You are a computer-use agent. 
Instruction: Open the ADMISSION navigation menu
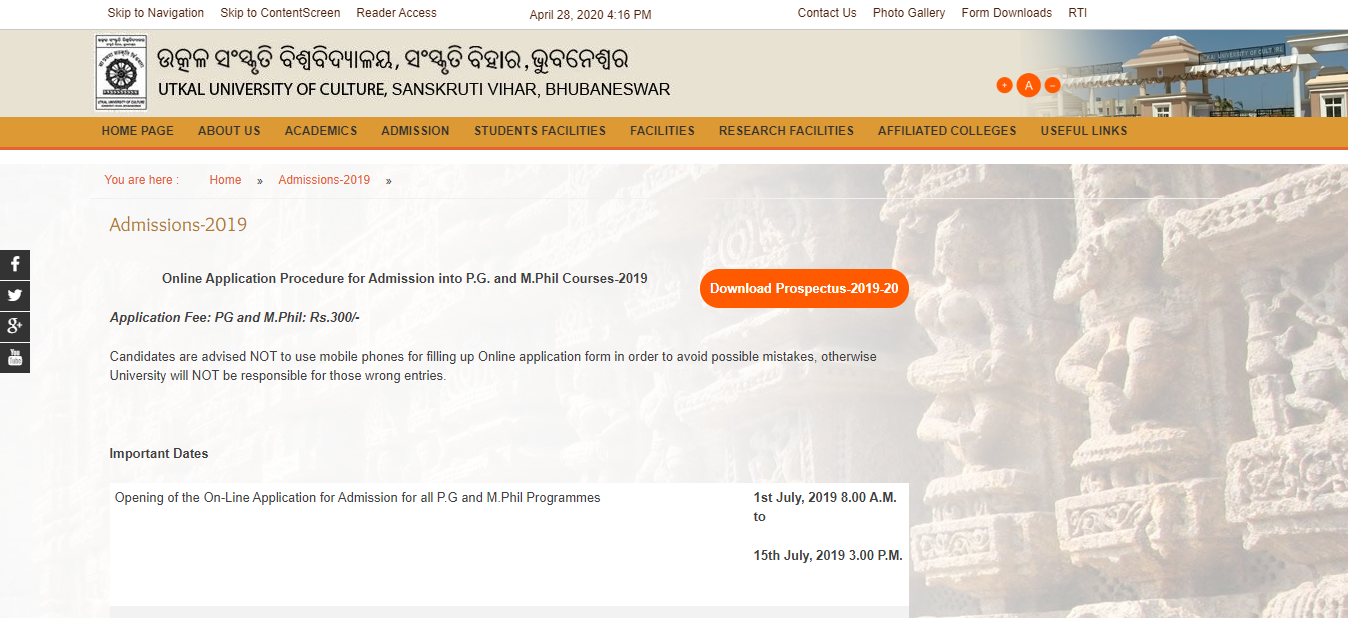coord(415,130)
